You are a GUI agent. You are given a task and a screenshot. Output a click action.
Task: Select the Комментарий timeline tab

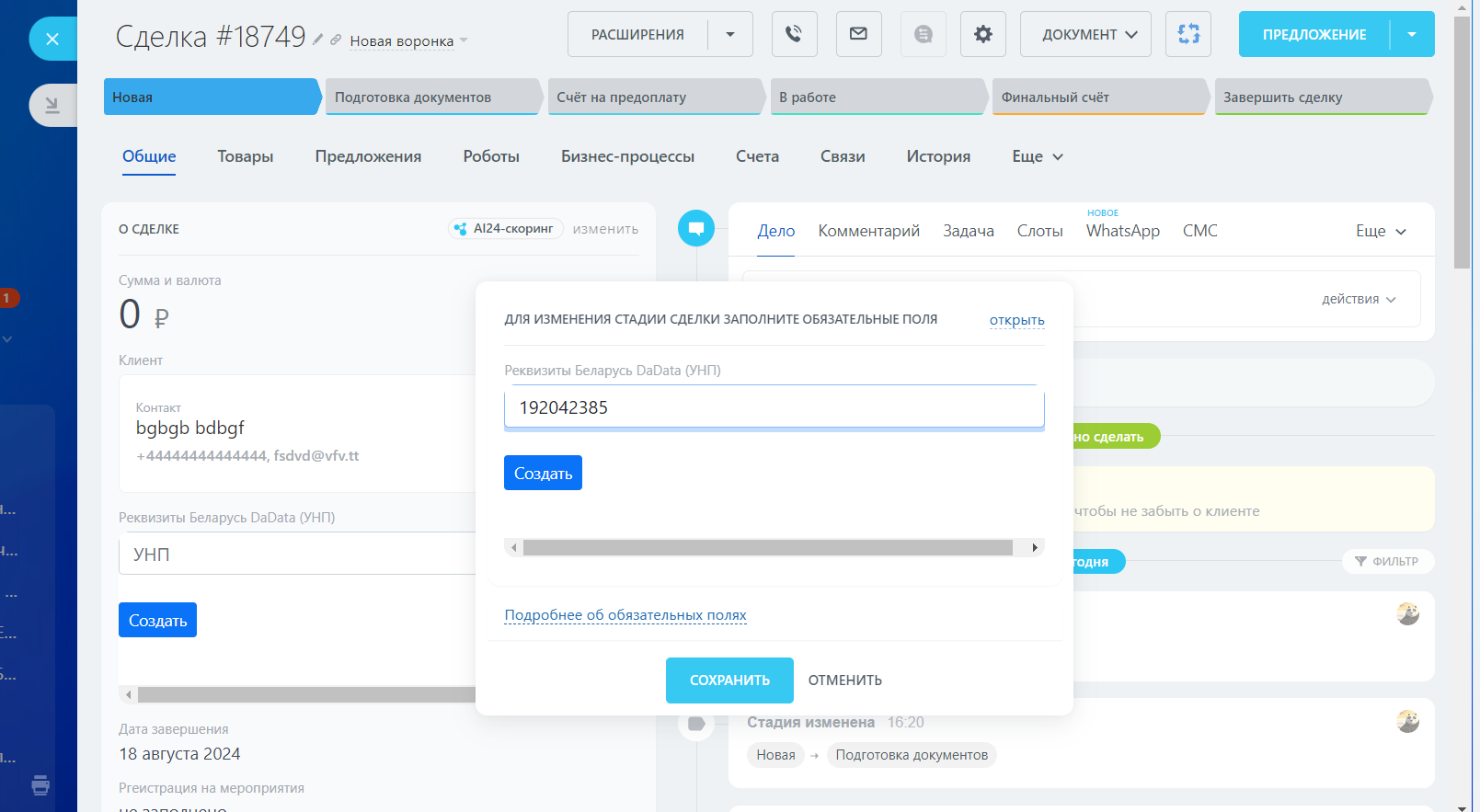(x=868, y=231)
